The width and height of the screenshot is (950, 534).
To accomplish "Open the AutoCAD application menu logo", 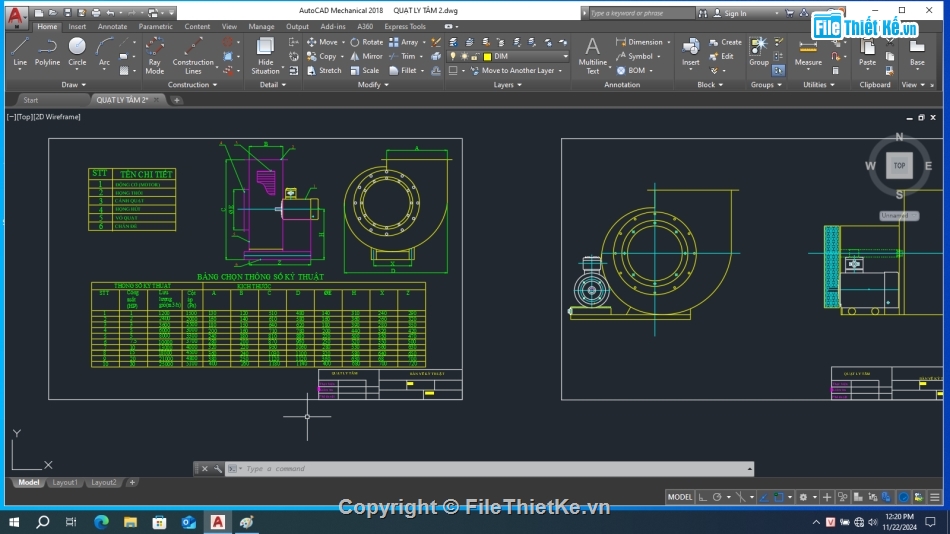I will point(16,17).
